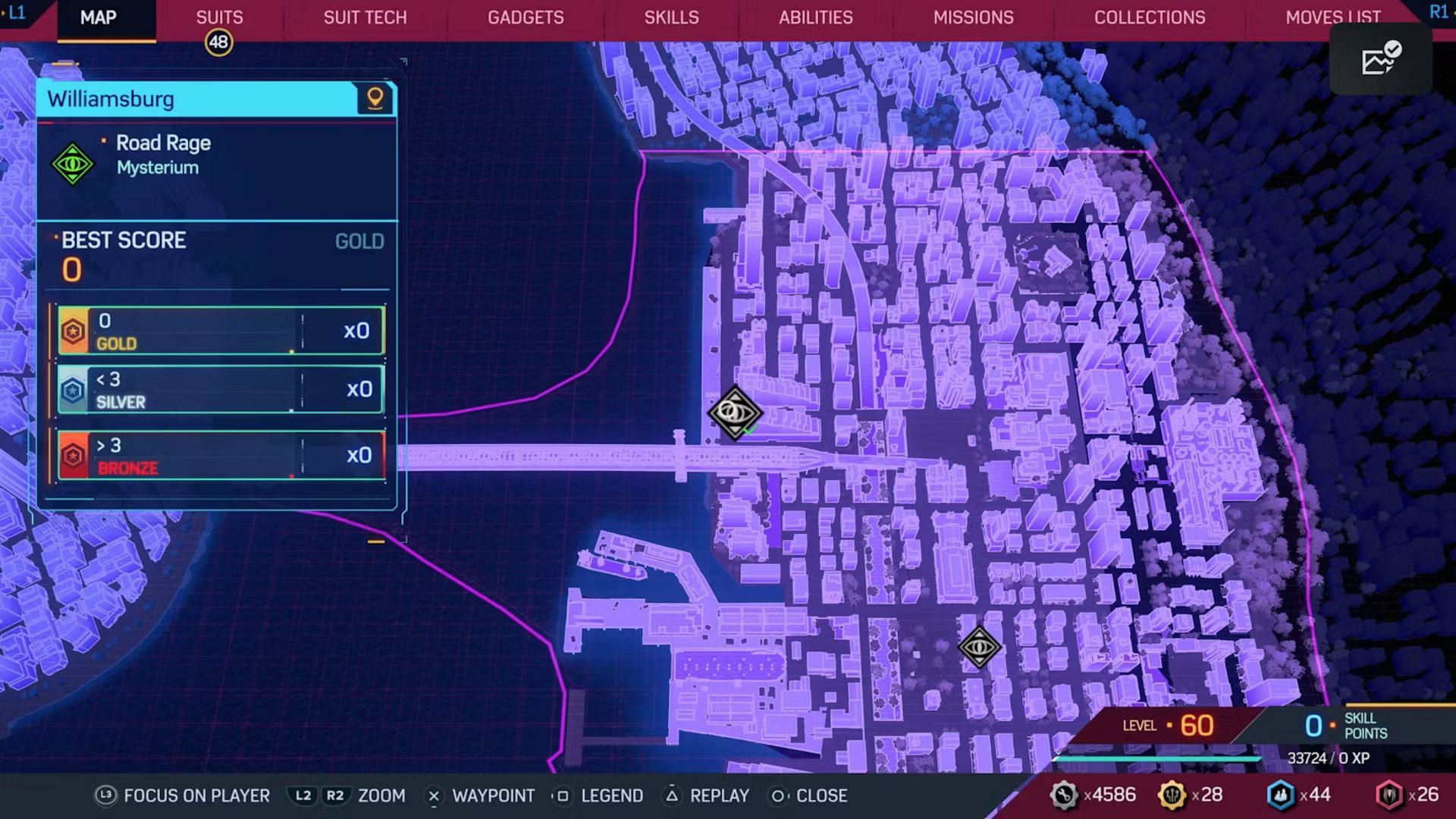Open the MISSIONS tab

pos(973,17)
